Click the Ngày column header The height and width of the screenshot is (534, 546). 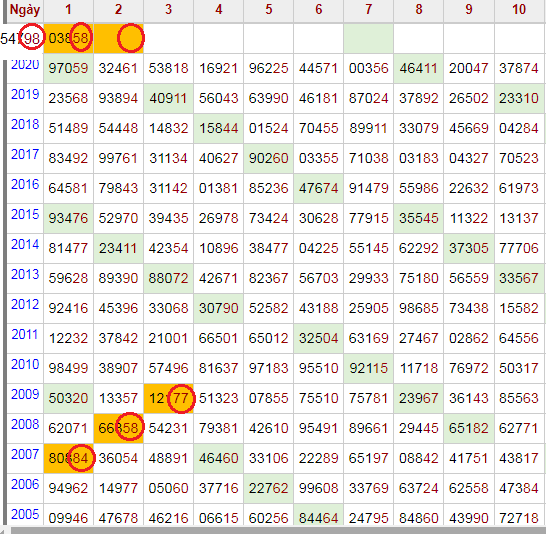[x=25, y=10]
